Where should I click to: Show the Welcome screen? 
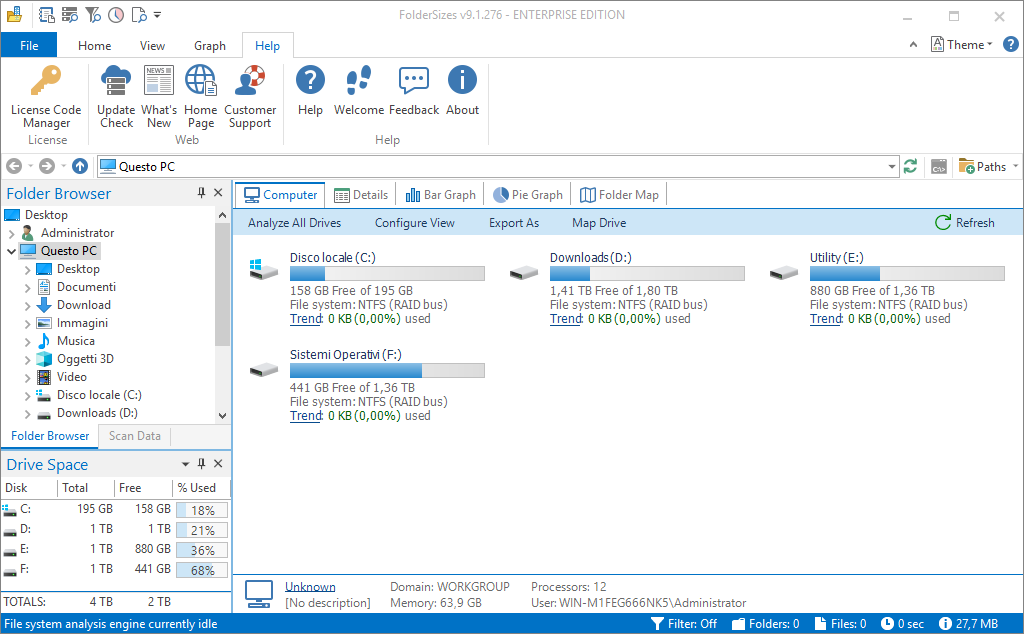[x=359, y=91]
